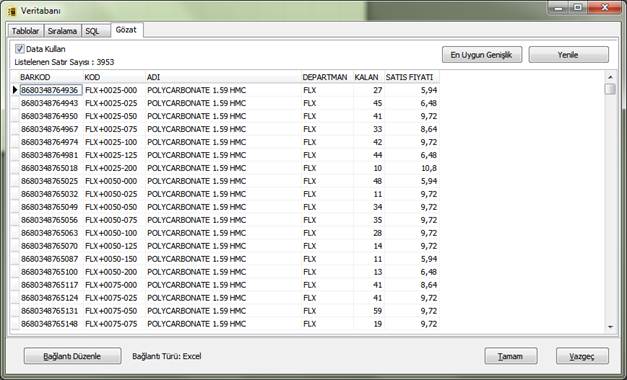
Task: Select code cell FLX+0025-075
Action: (114, 129)
